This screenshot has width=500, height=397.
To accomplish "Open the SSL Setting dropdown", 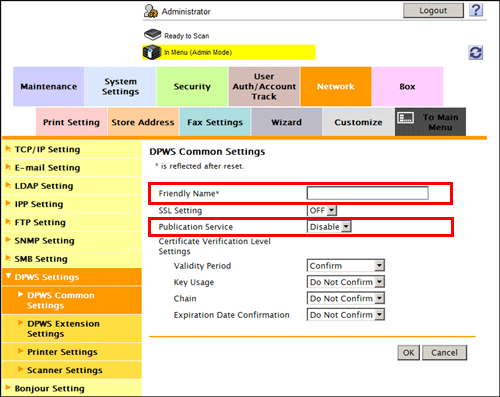I will click(x=322, y=210).
